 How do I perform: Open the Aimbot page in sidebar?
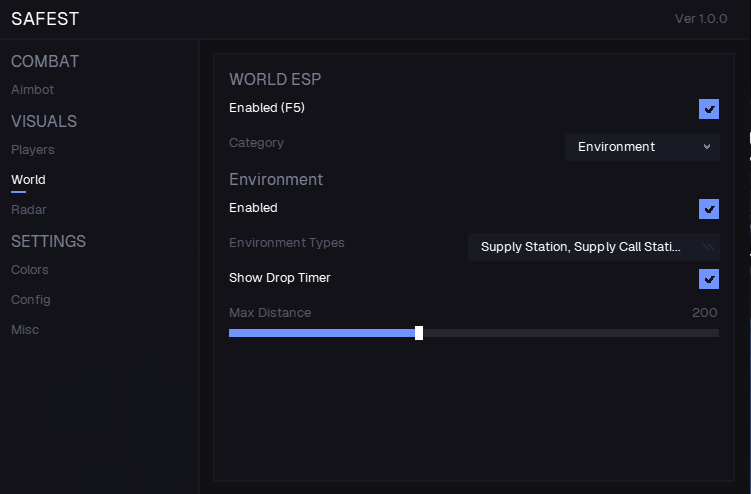click(32, 90)
